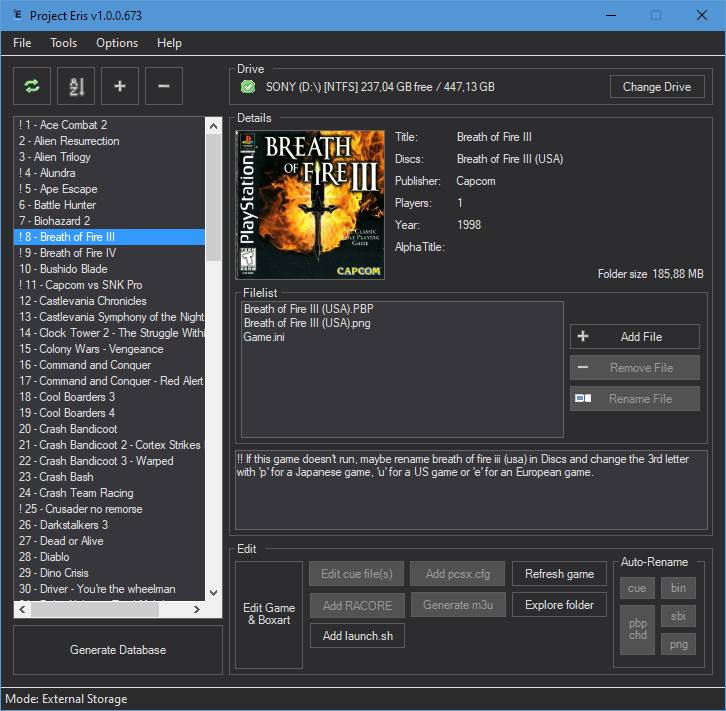The width and height of the screenshot is (726, 711).
Task: Select '20 - Crash Bandicoot' game
Action: pos(109,429)
